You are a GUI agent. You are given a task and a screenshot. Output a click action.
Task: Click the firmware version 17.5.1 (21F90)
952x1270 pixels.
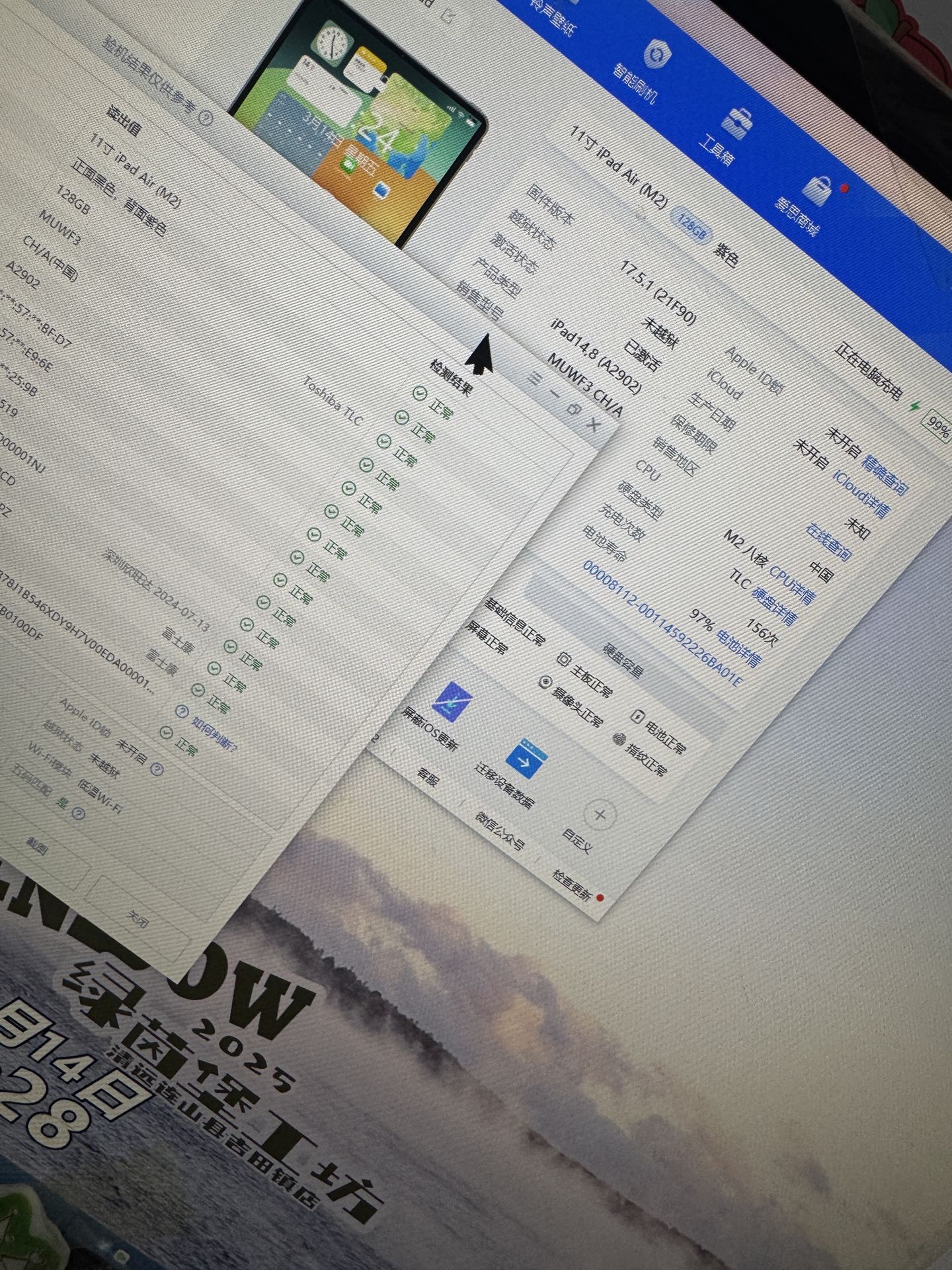[658, 293]
